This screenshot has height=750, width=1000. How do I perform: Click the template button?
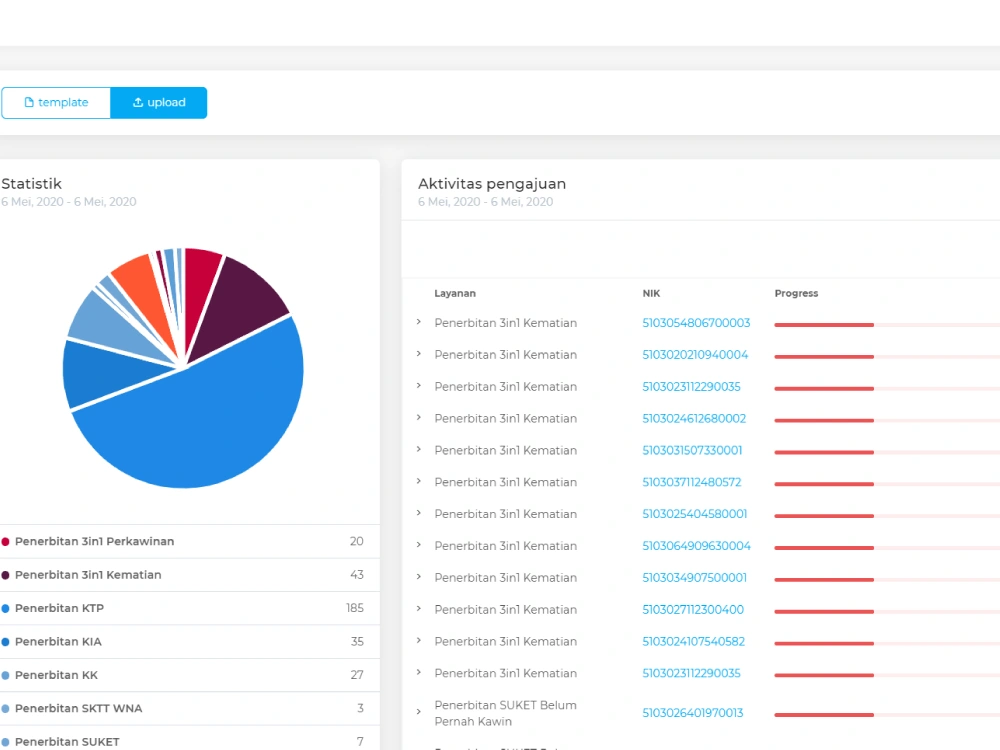coord(56,103)
